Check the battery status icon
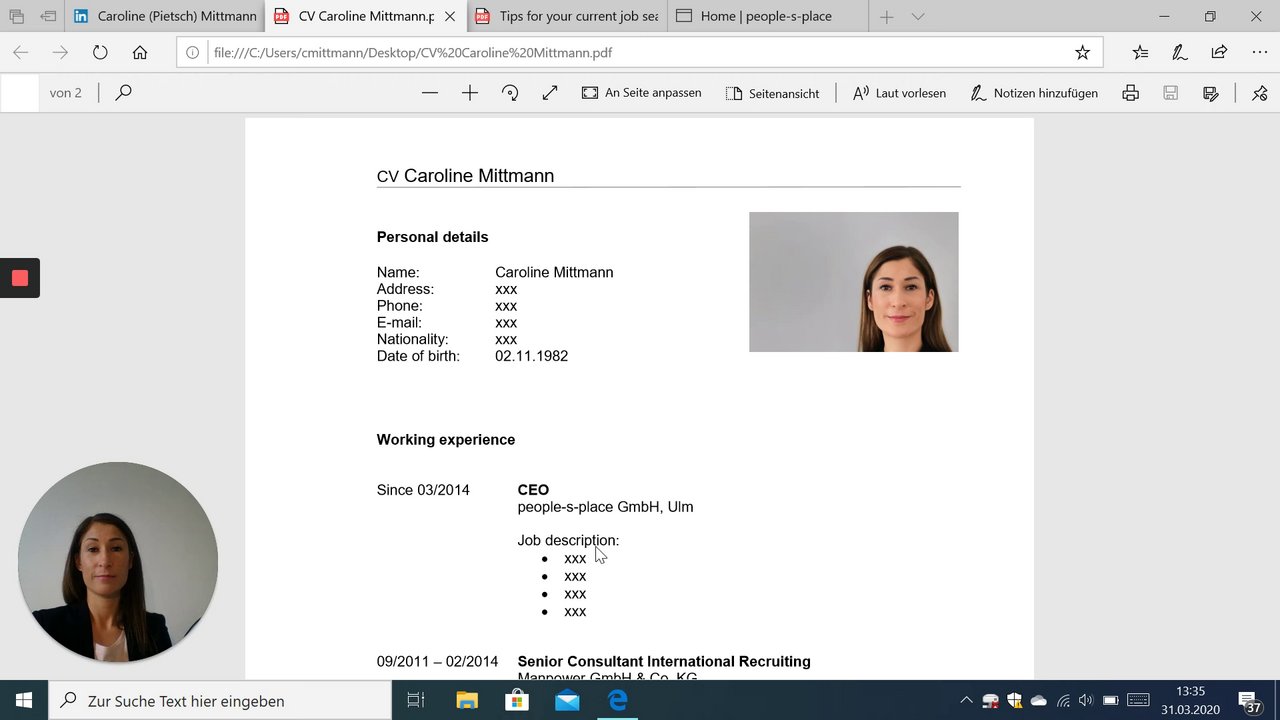The height and width of the screenshot is (720, 1280). (x=1111, y=701)
